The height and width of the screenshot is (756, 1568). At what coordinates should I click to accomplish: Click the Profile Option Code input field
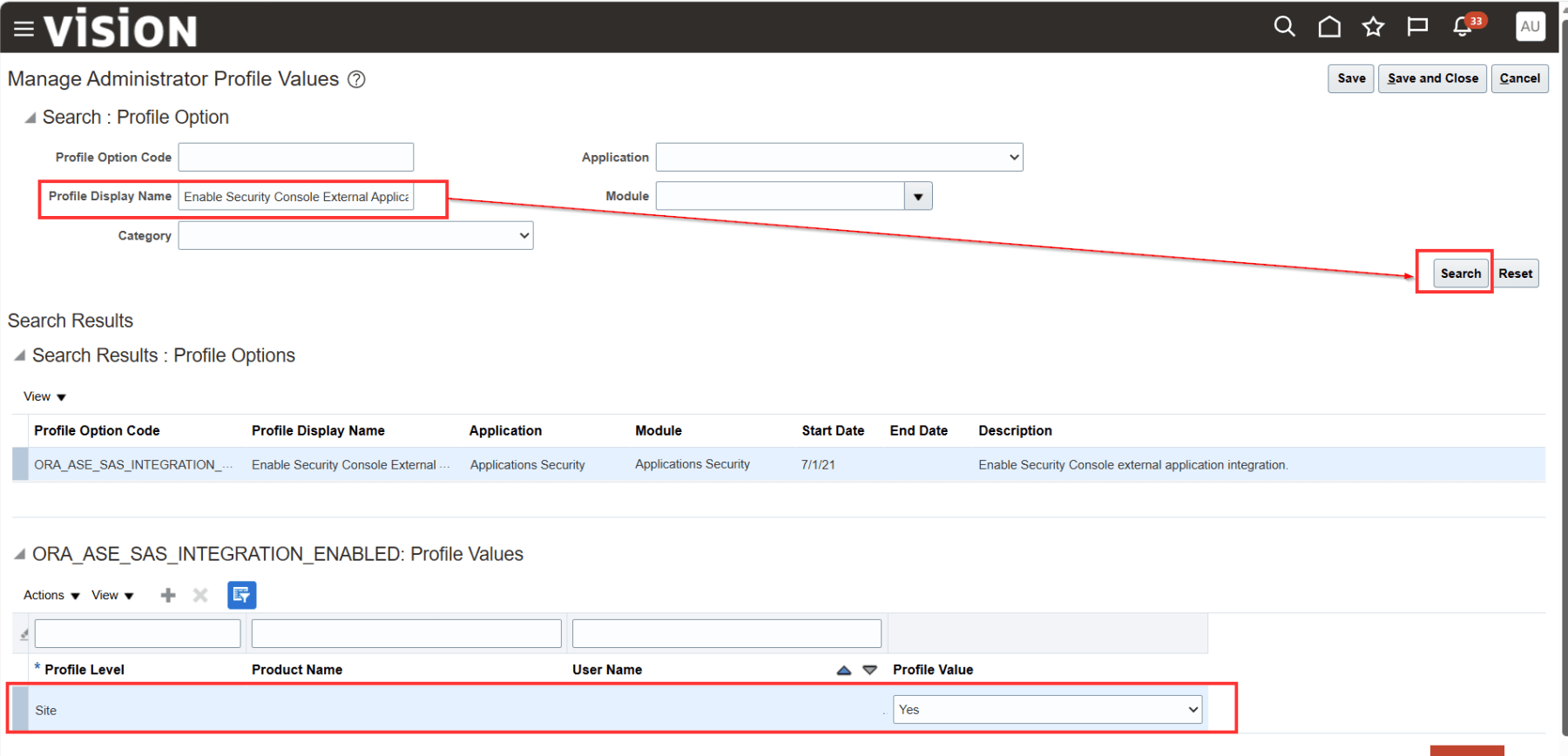(x=296, y=158)
